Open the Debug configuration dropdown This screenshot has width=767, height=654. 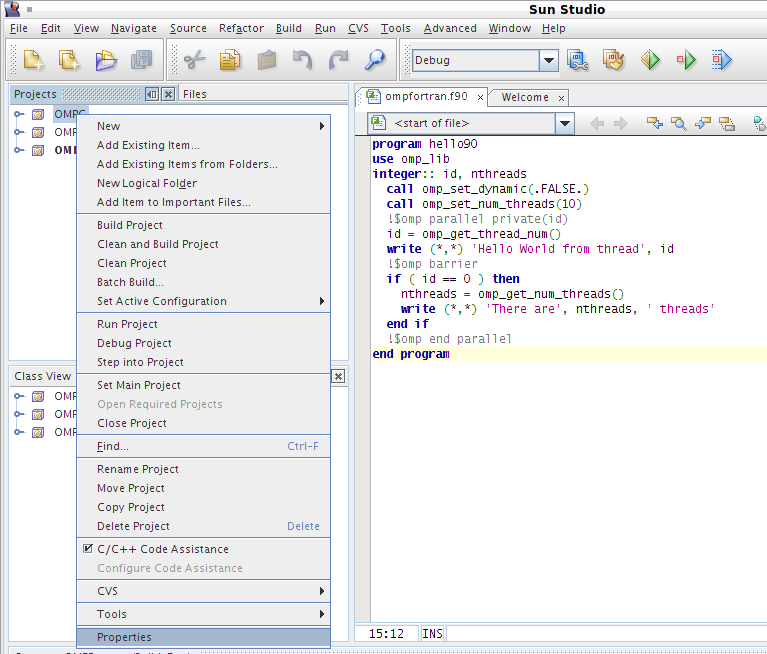549,60
